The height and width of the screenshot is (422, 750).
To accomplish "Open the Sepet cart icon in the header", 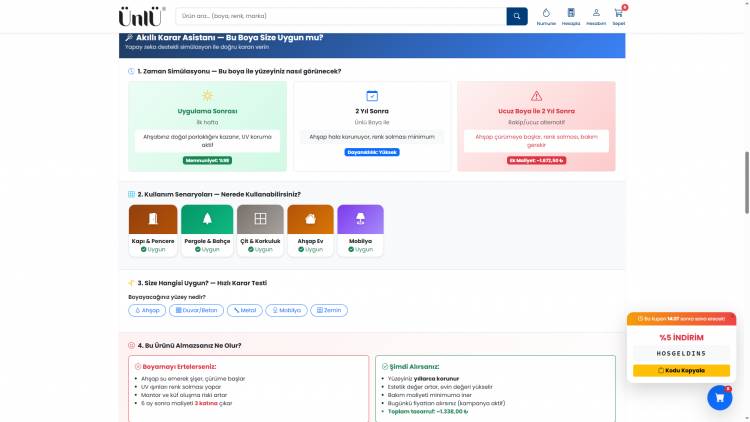I will coord(618,13).
